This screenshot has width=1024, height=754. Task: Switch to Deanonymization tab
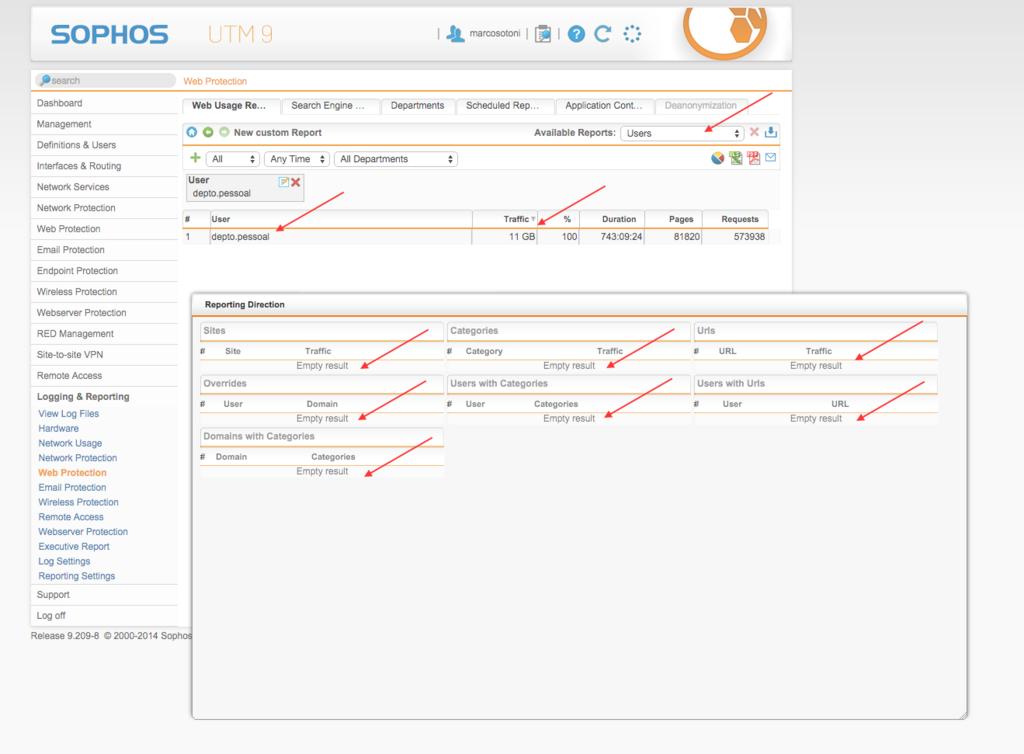click(x=703, y=106)
